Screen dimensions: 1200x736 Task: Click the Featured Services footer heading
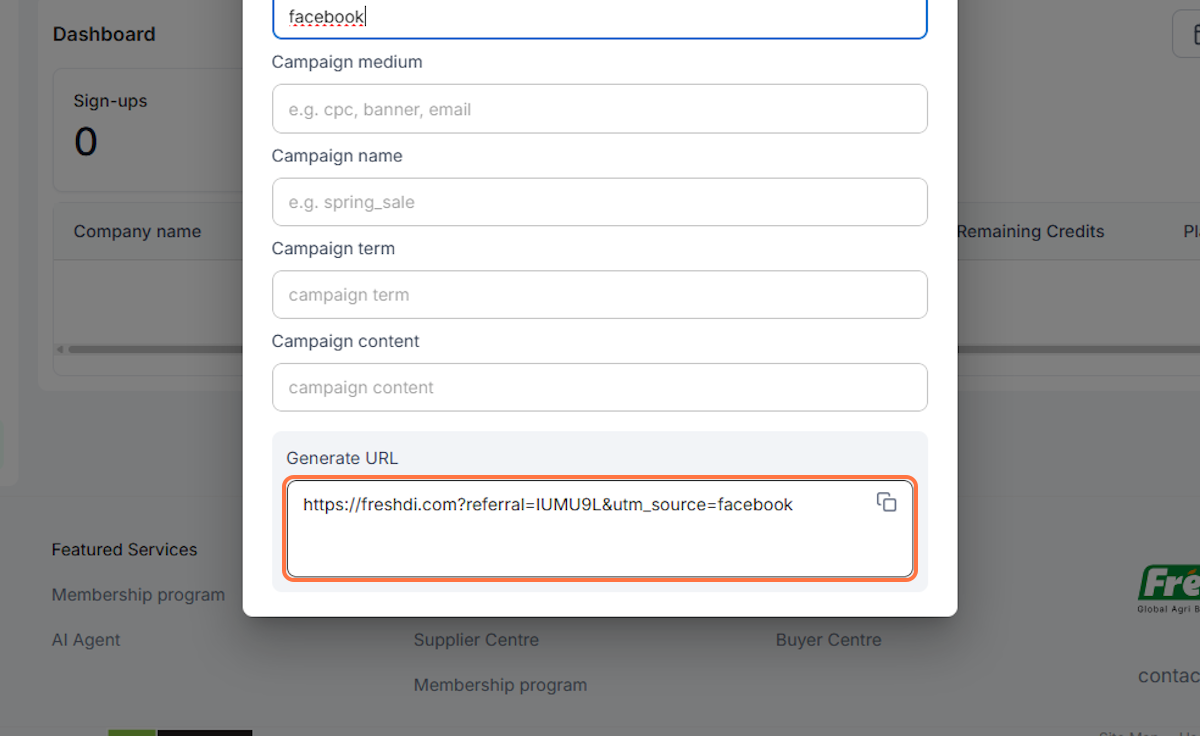pyautogui.click(x=124, y=550)
